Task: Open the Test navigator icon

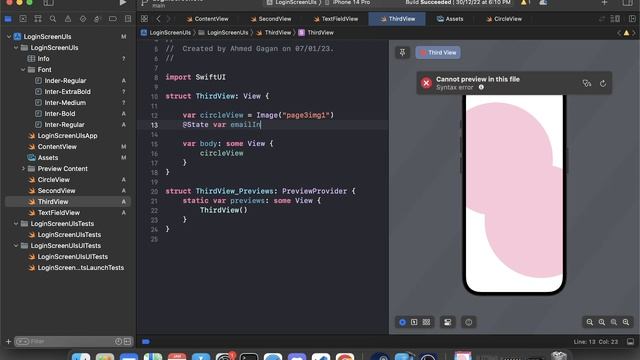Action: [83, 19]
